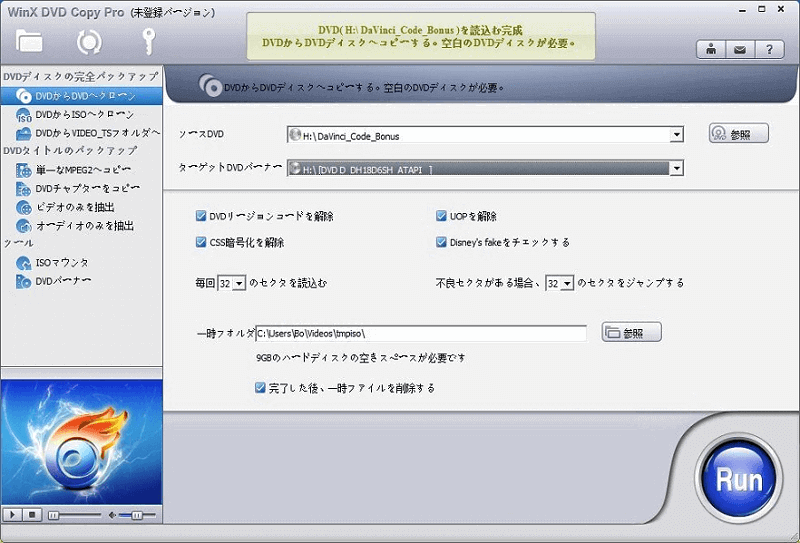Uncheck the CSS暗号化を解除 option

tap(202, 242)
